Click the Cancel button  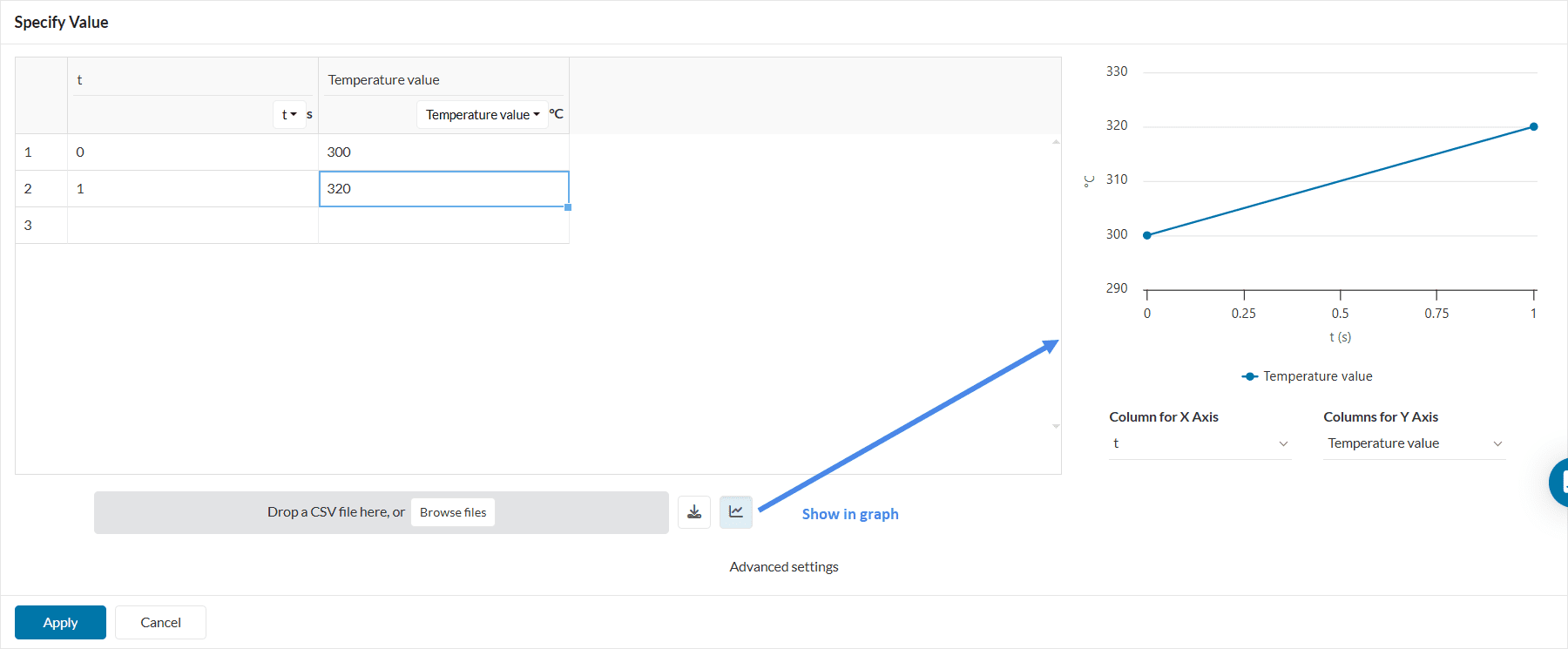[160, 622]
